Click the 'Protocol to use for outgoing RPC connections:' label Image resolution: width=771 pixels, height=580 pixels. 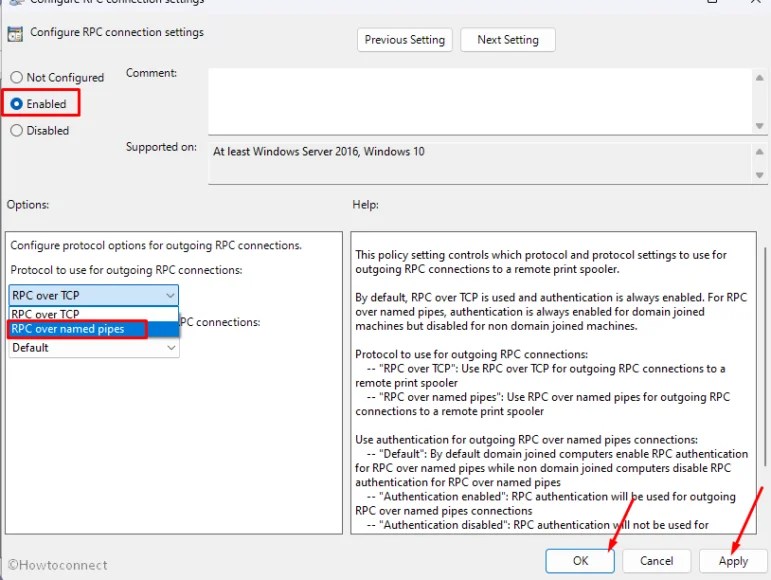[x=126, y=270]
